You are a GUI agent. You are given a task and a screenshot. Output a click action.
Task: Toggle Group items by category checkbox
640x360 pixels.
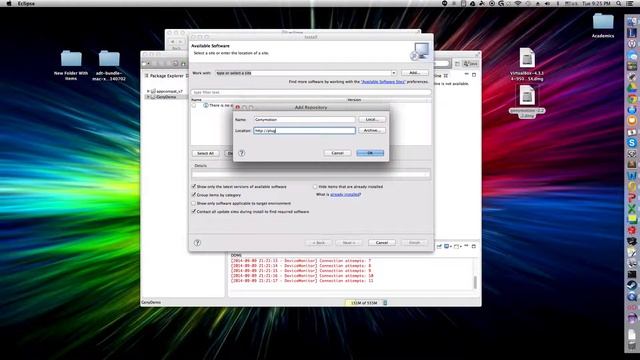(x=194, y=195)
